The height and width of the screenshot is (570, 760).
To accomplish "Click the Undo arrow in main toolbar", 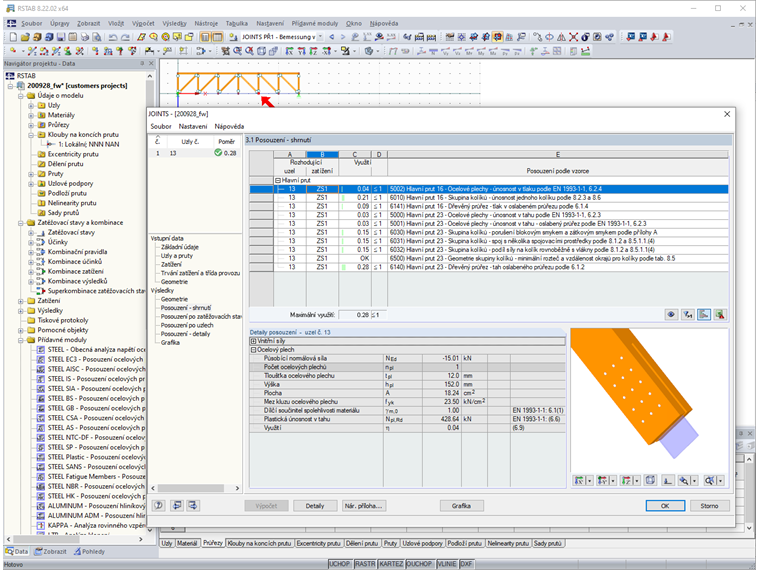I will (x=113, y=37).
